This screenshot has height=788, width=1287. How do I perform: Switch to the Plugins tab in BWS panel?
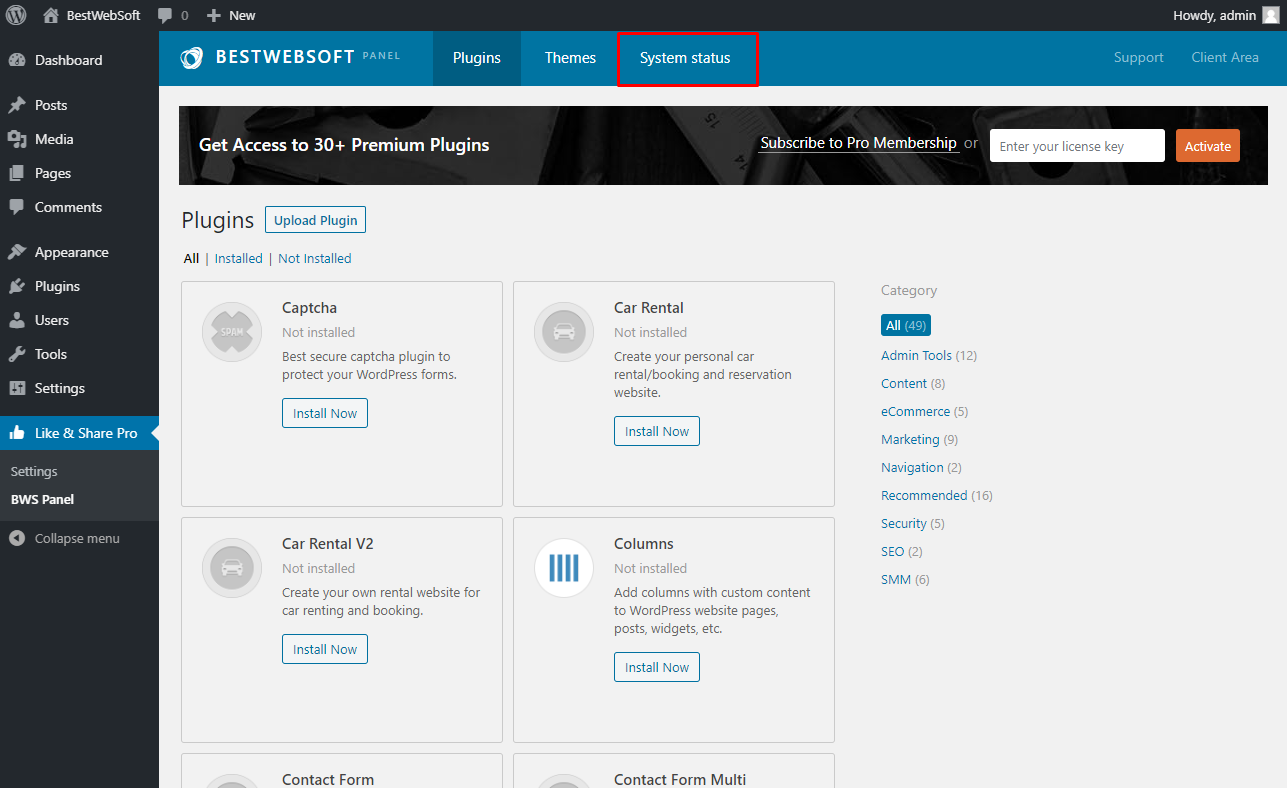(477, 58)
